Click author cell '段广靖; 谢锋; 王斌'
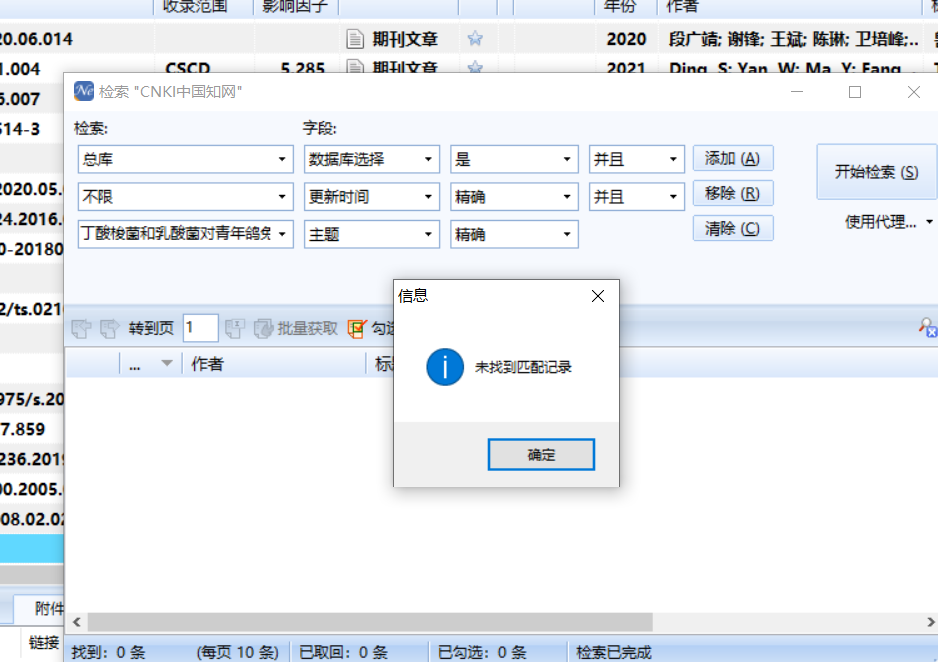 coord(793,39)
